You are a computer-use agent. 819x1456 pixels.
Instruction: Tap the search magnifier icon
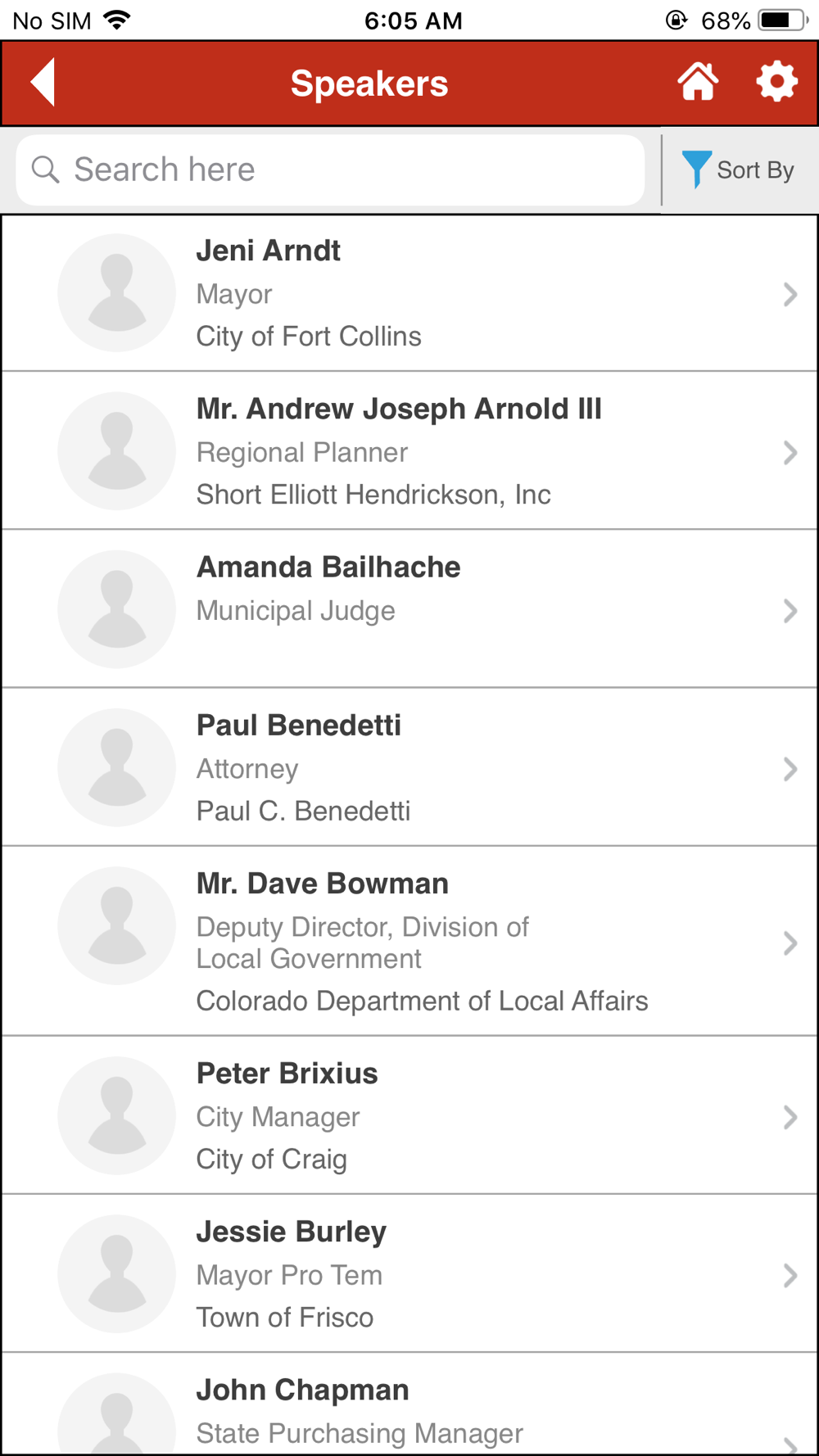point(46,170)
